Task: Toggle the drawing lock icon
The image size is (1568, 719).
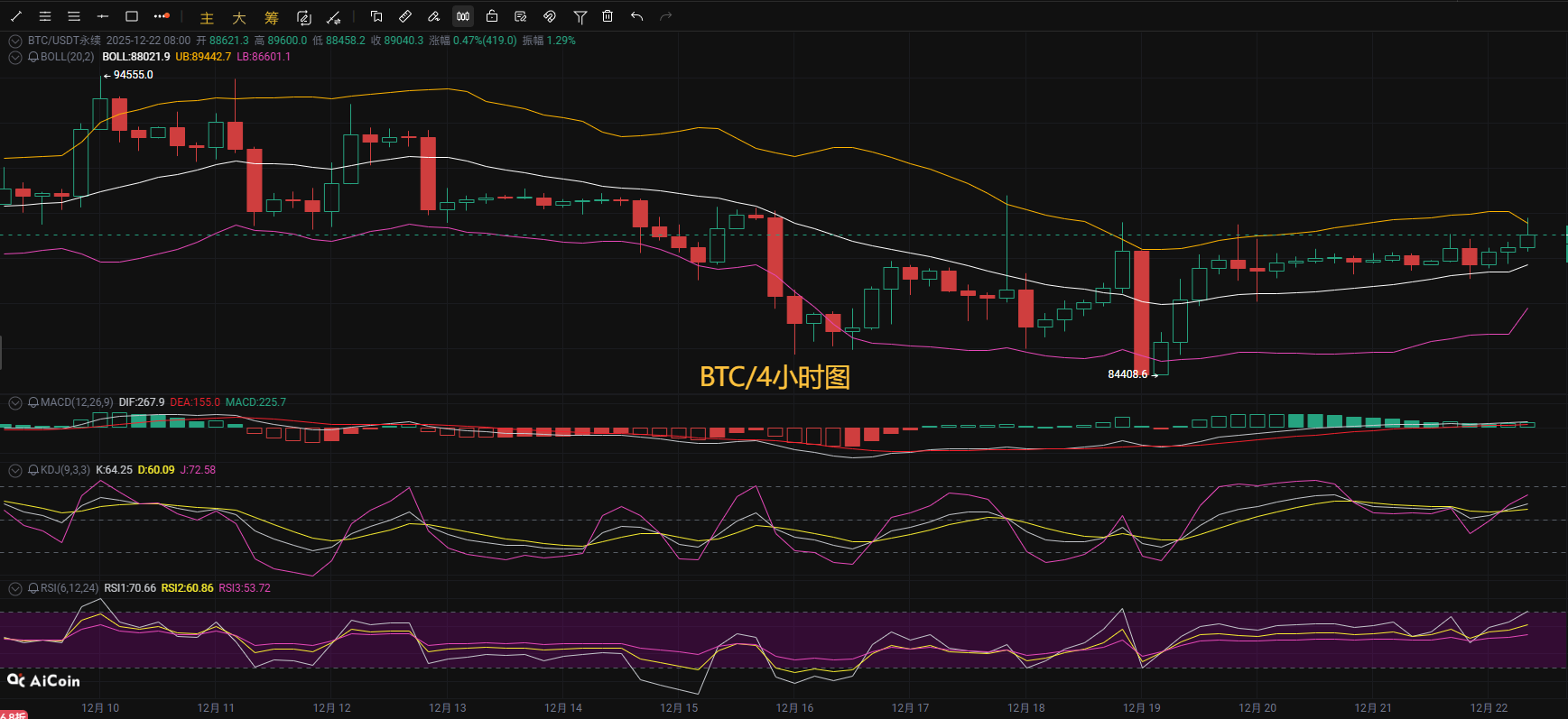Action: tap(492, 16)
